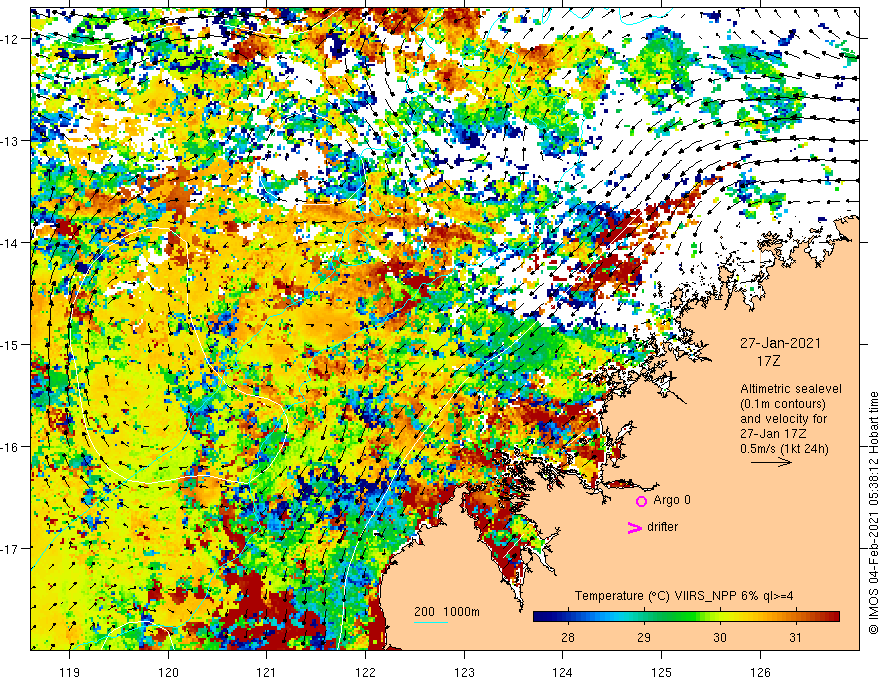The image size is (880, 680).
Task: Select the 'Argo 0' legend label
Action: point(672,500)
